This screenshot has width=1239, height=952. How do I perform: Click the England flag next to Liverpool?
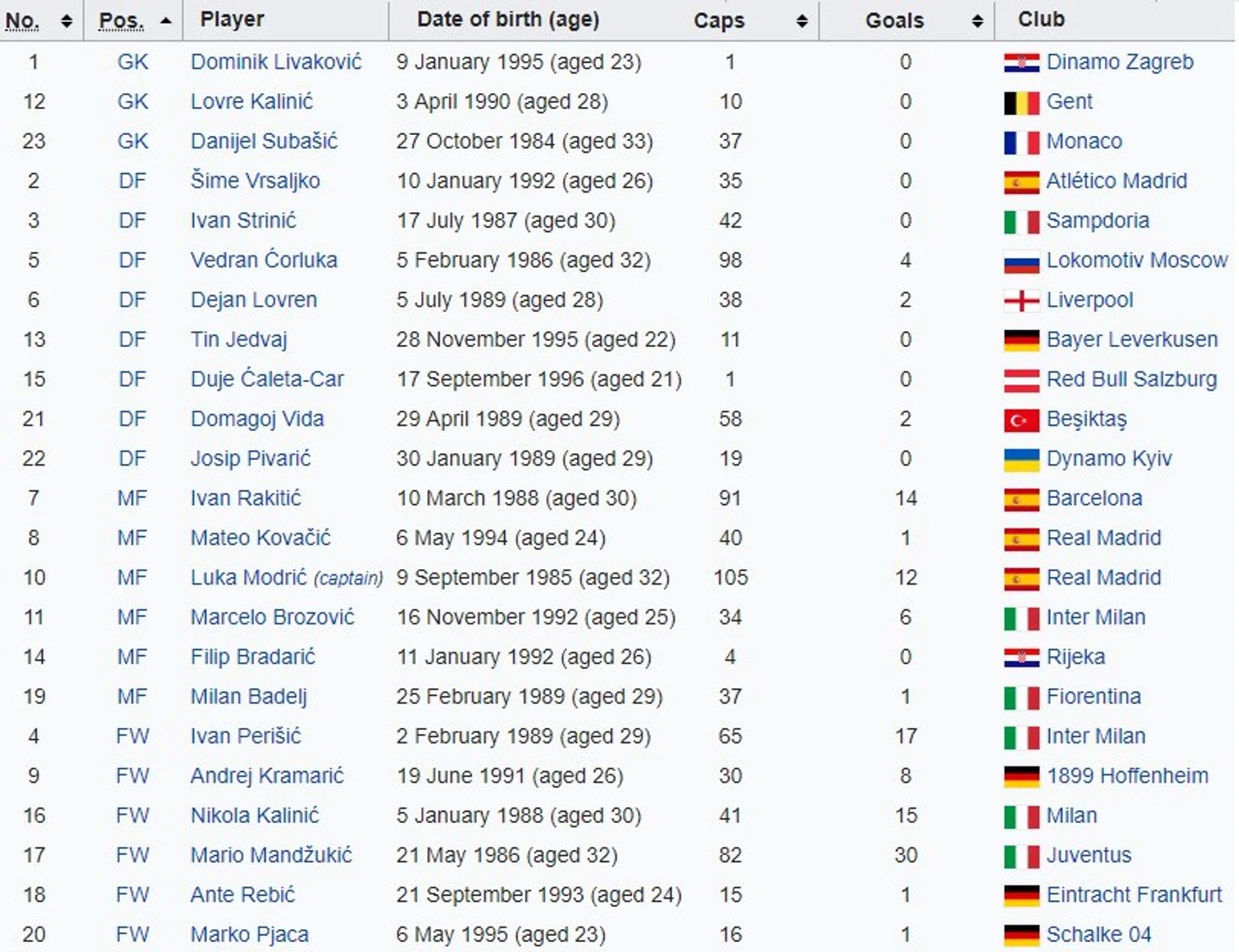1021,301
